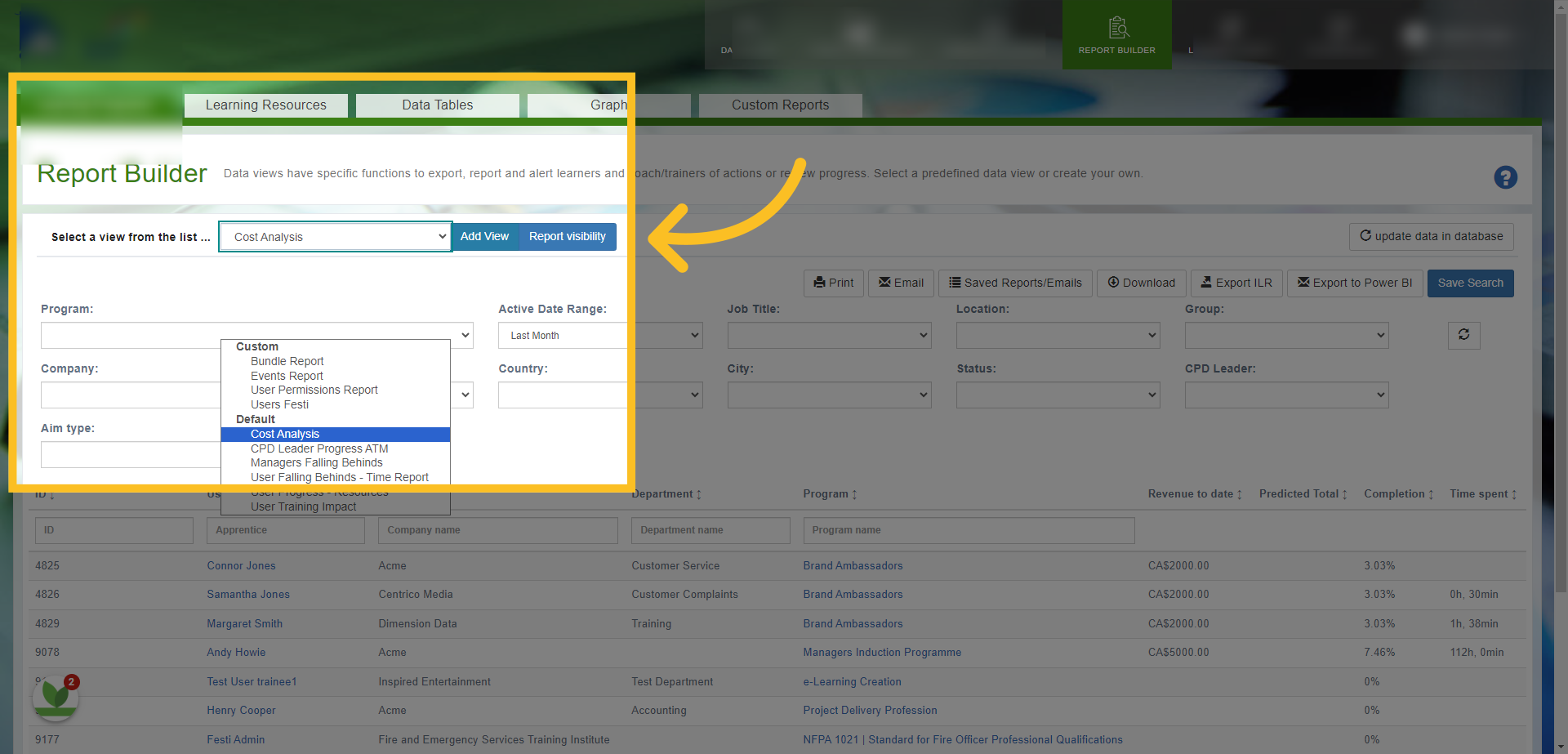This screenshot has width=1568, height=754.
Task: Click the Save Search button
Action: [1470, 283]
